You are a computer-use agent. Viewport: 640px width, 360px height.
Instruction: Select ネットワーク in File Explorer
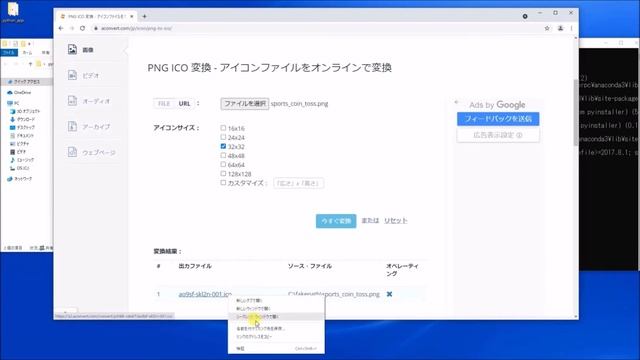[20, 179]
